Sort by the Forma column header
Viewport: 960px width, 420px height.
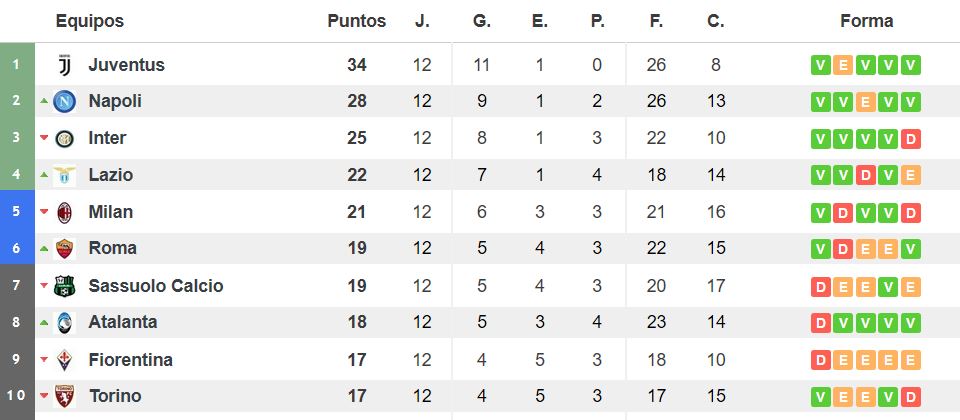click(x=866, y=21)
